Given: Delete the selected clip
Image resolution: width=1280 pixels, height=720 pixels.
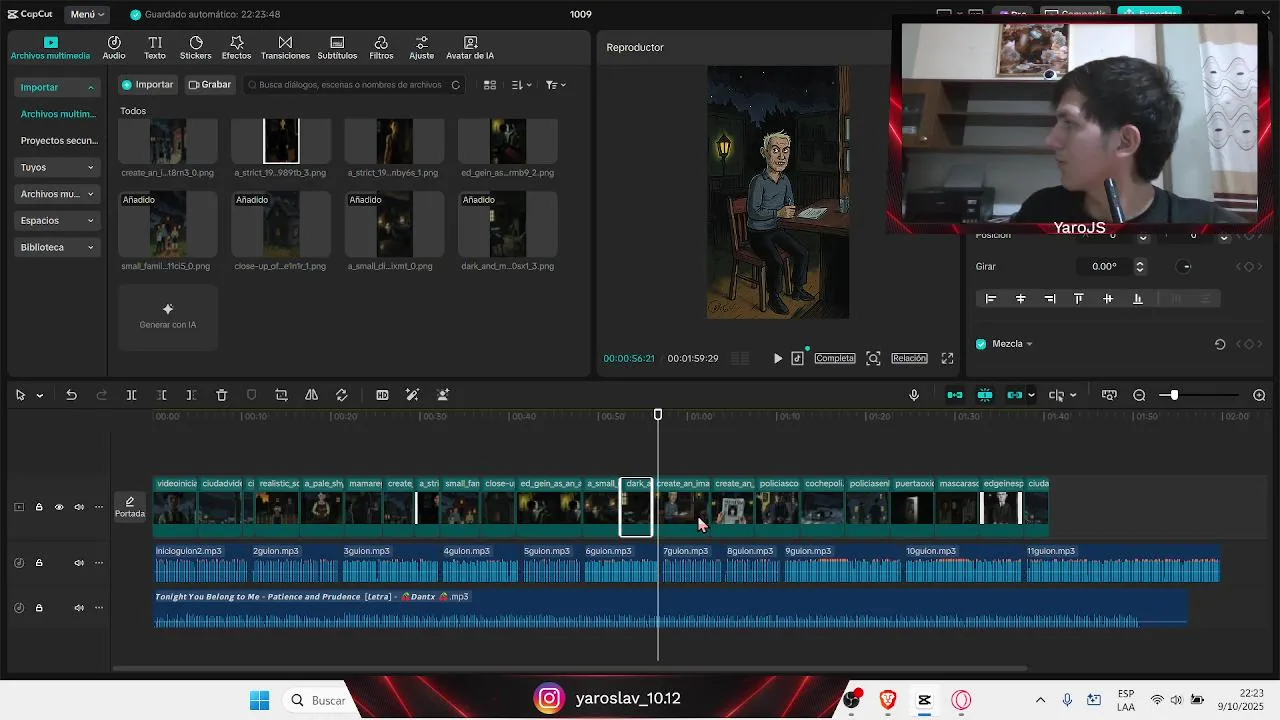Looking at the screenshot, I should tap(222, 395).
